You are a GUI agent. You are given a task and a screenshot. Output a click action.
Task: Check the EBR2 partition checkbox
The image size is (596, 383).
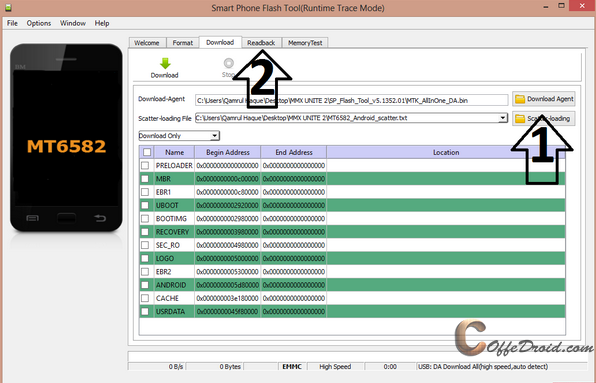[x=145, y=272]
